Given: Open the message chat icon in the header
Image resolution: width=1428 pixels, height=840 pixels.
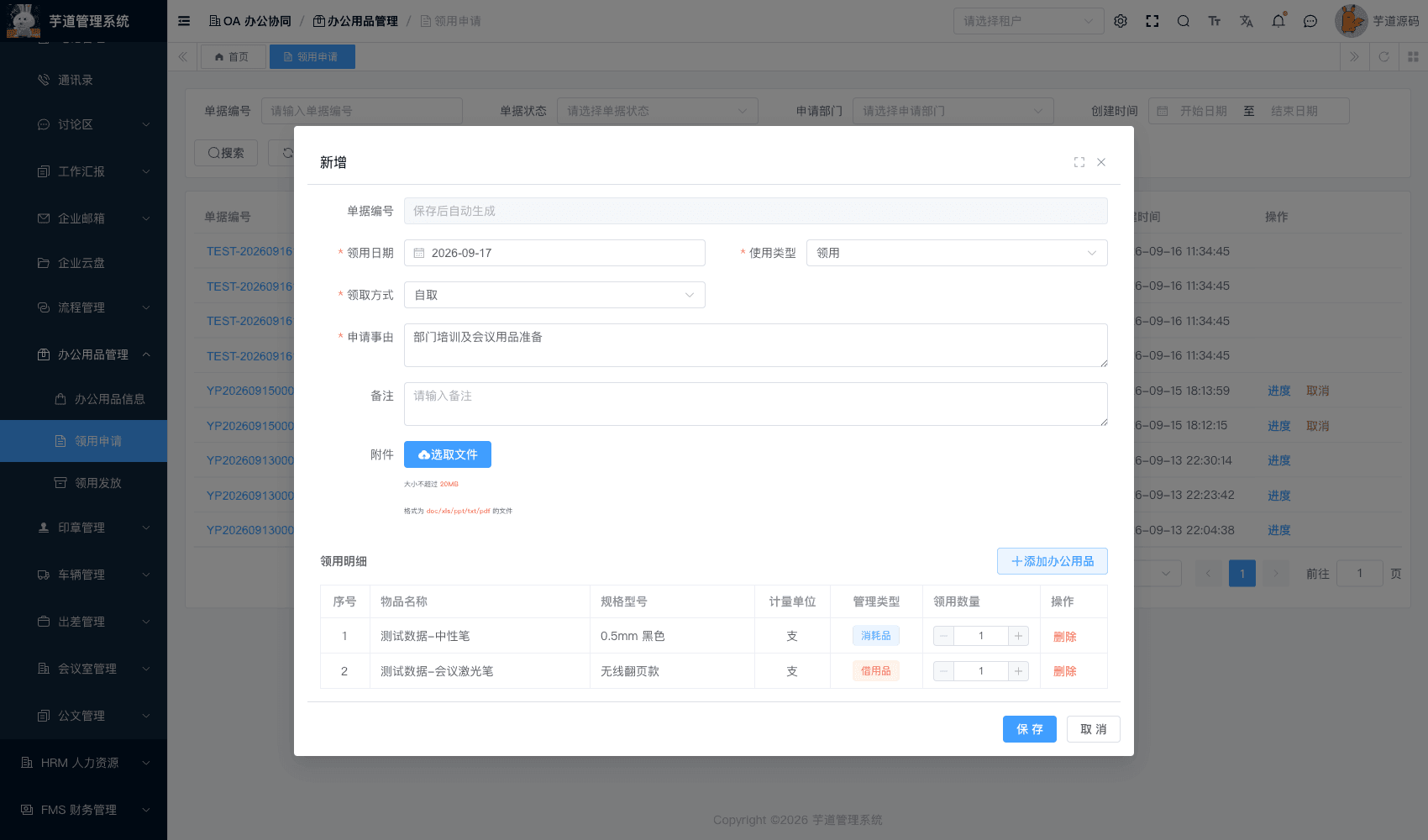Looking at the screenshot, I should pyautogui.click(x=1310, y=21).
